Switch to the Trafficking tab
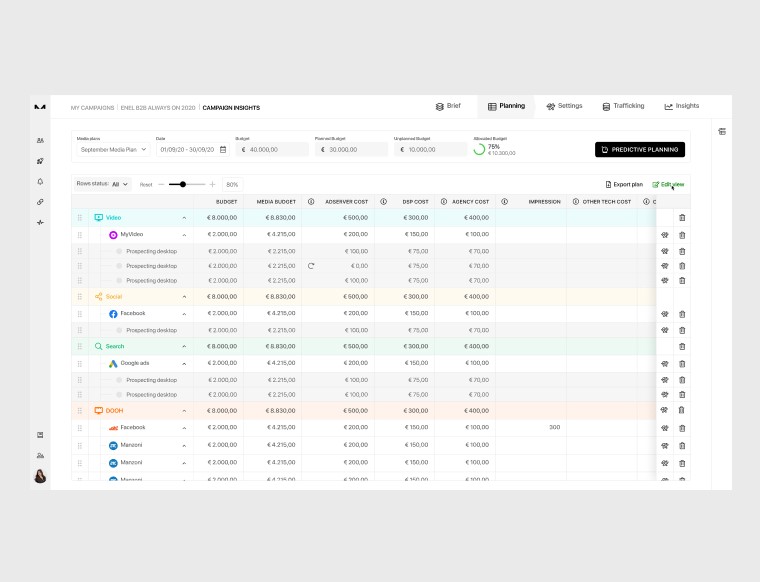This screenshot has height=582, width=760. [623, 106]
